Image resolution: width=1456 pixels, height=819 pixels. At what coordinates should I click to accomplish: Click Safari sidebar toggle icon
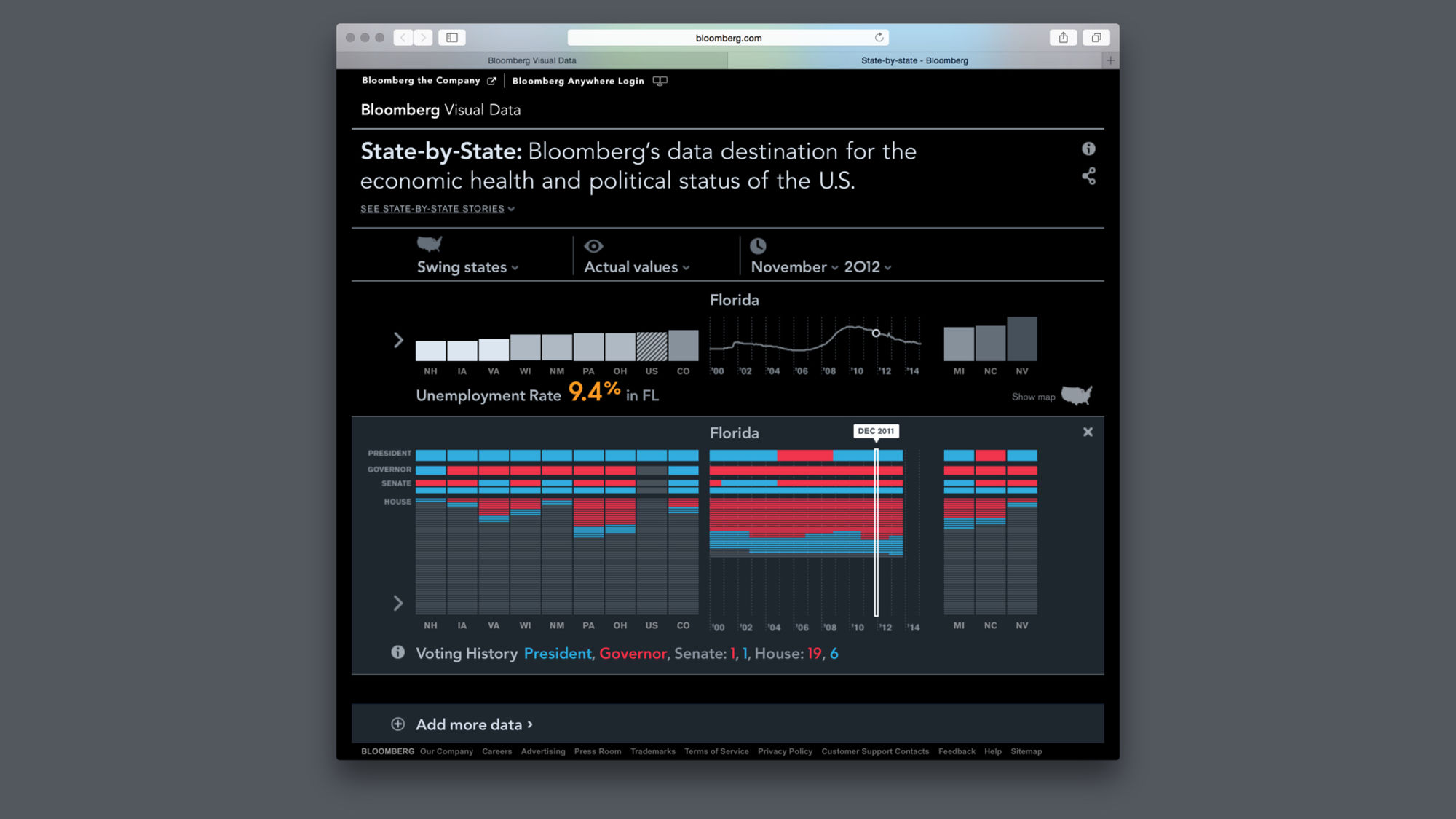pos(452,38)
